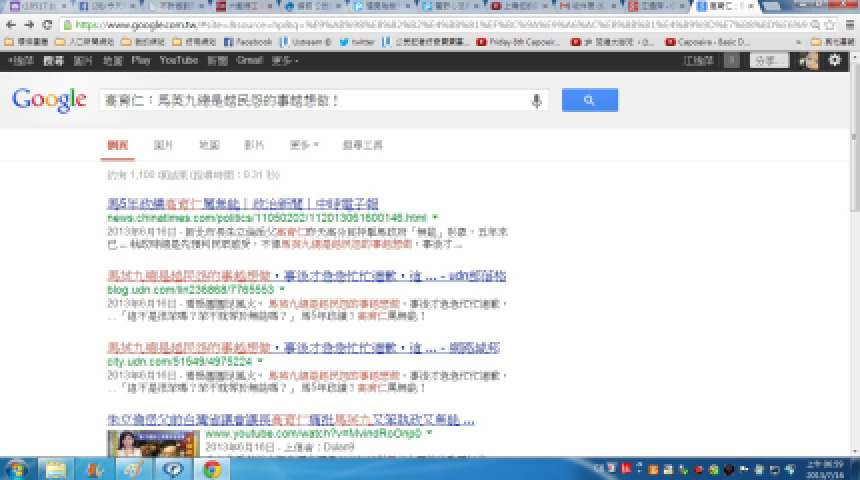Open Chrome from the taskbar
860x480 pixels.
212,468
